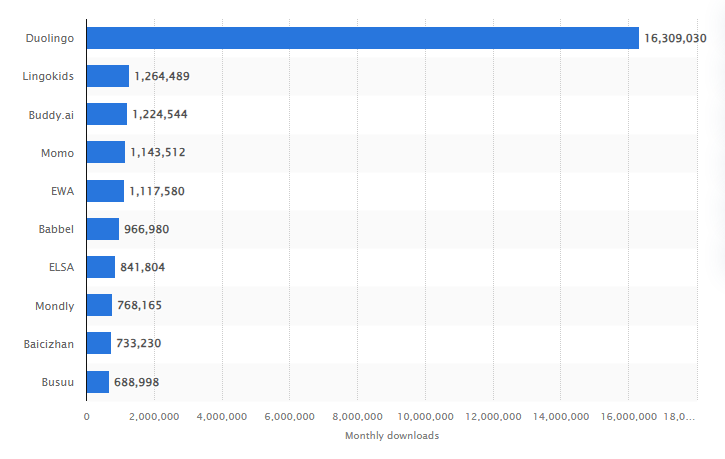Click the value 768,165
This screenshot has width=725, height=459.
pyautogui.click(x=140, y=305)
